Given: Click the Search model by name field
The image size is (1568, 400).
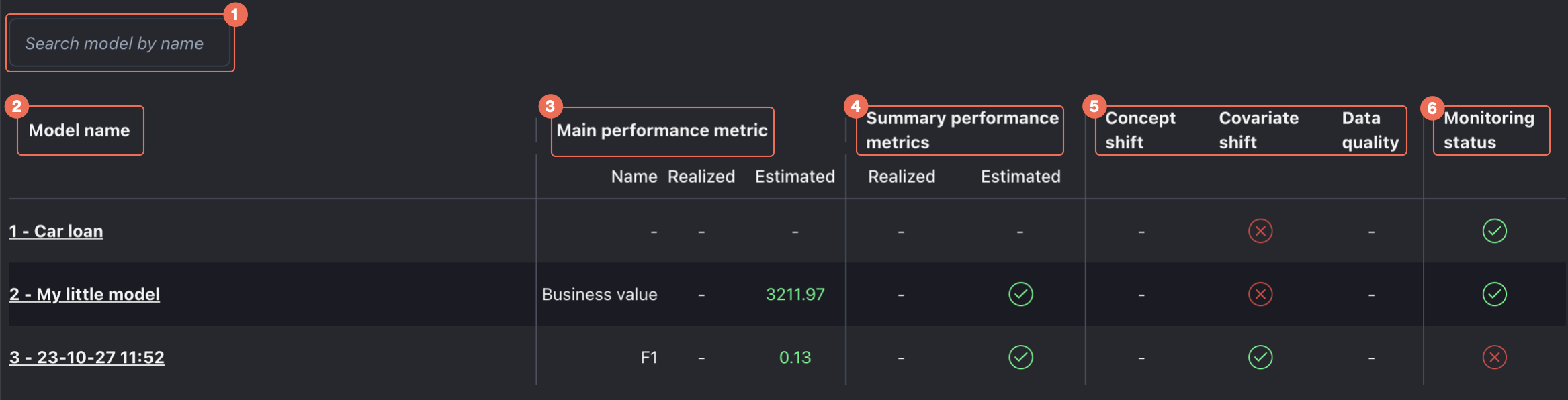Looking at the screenshot, I should click(120, 44).
